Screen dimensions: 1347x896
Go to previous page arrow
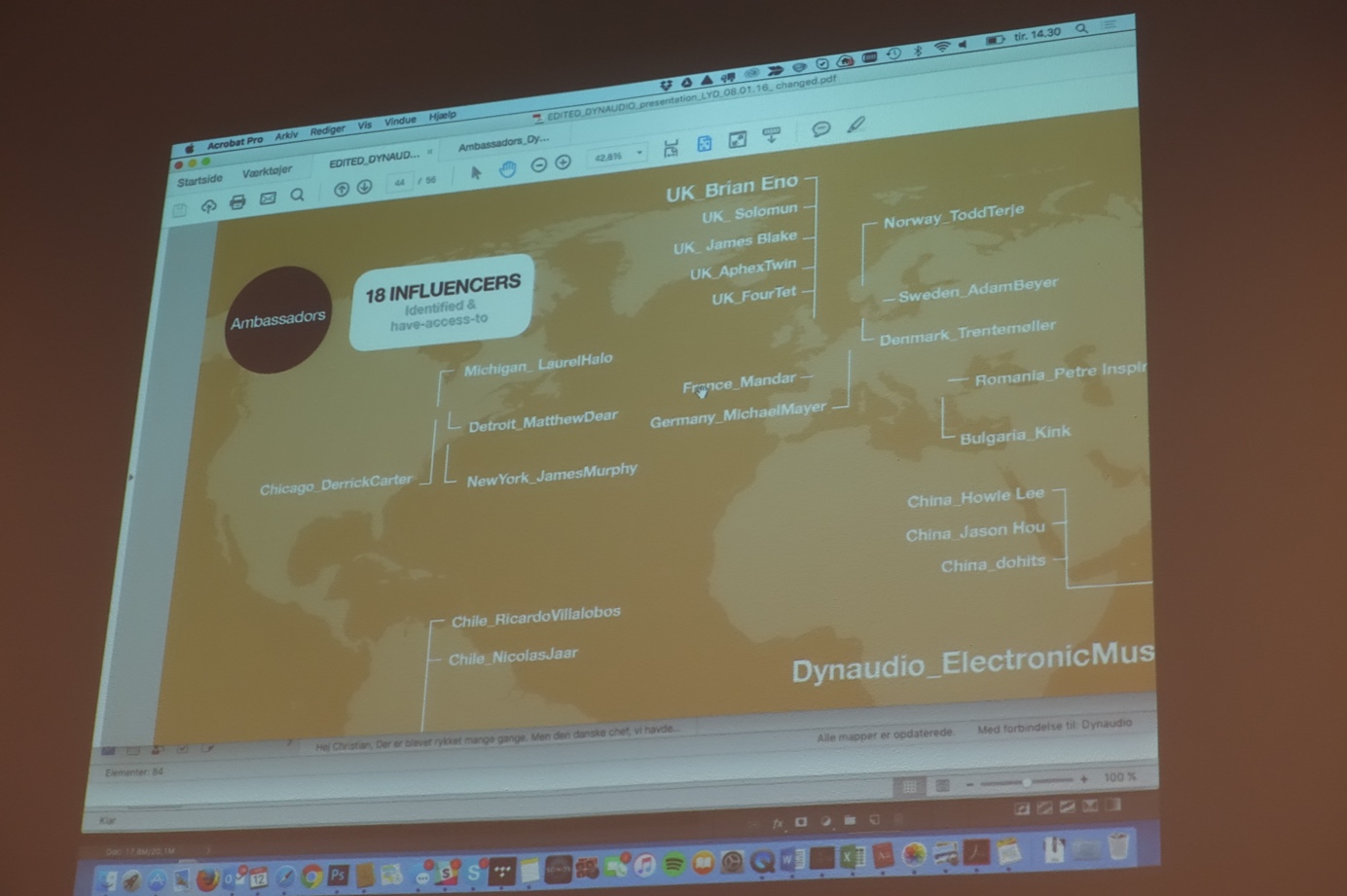(342, 190)
